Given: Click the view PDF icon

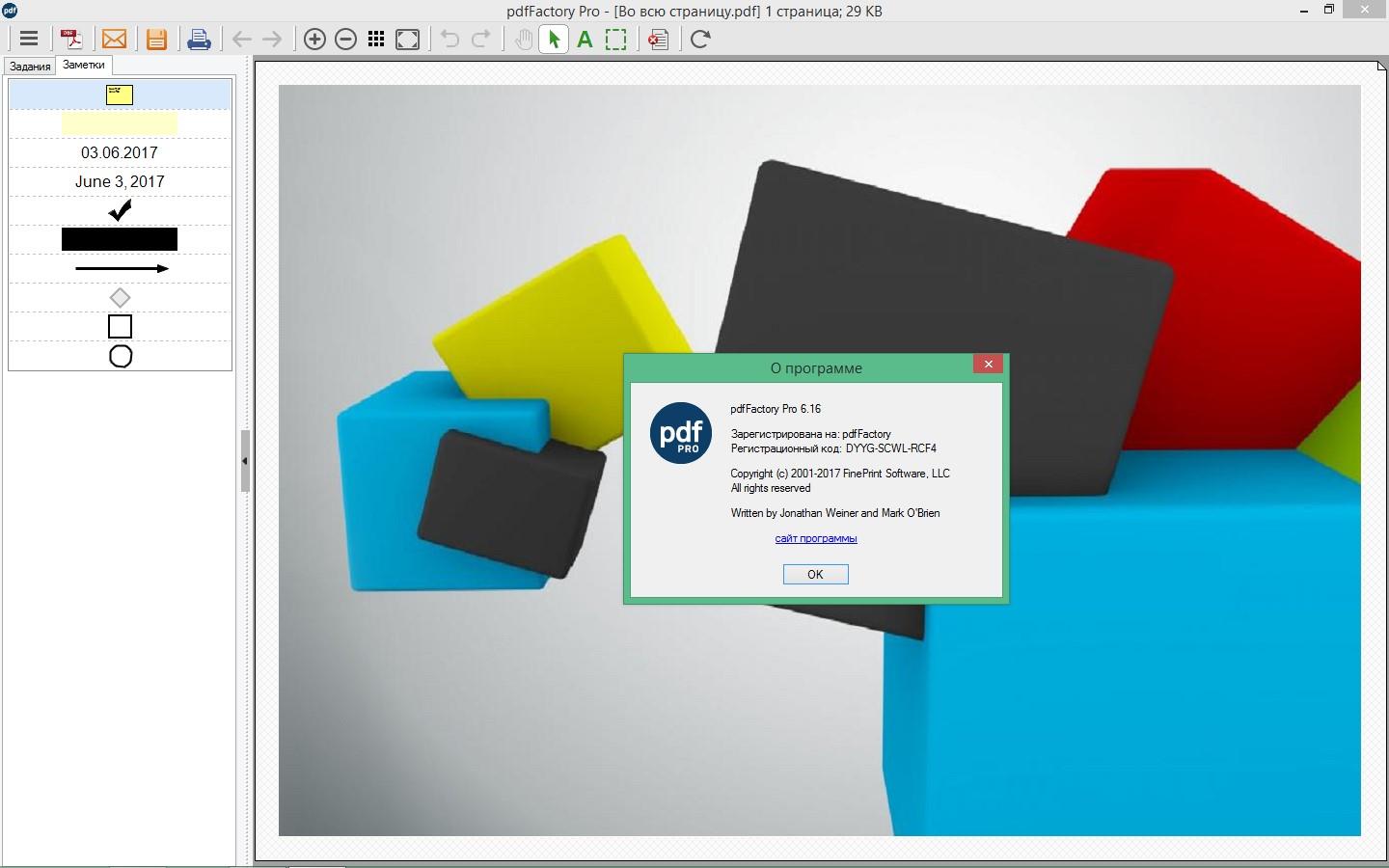Looking at the screenshot, I should pos(71,40).
